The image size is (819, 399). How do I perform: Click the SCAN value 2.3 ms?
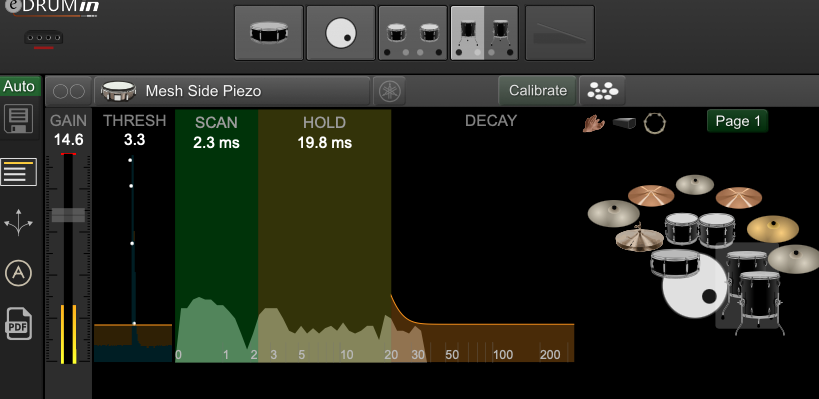216,143
